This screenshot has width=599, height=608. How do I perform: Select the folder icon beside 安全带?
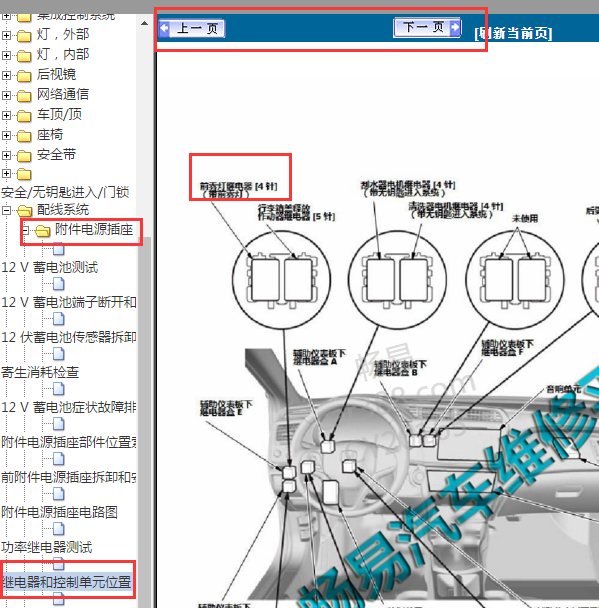[24, 156]
